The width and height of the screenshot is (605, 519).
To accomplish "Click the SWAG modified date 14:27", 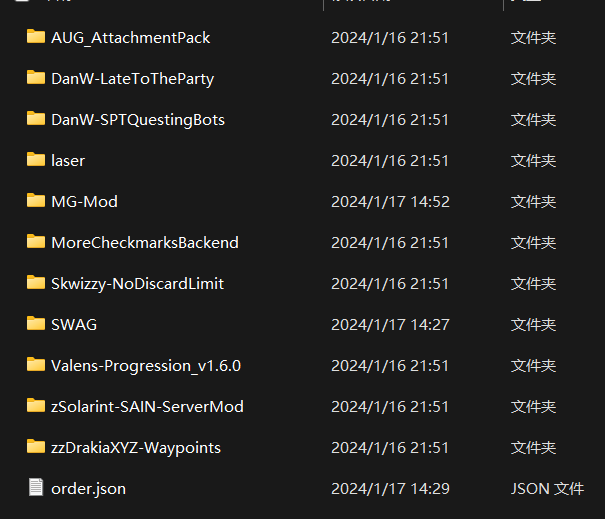I will click(x=390, y=325).
